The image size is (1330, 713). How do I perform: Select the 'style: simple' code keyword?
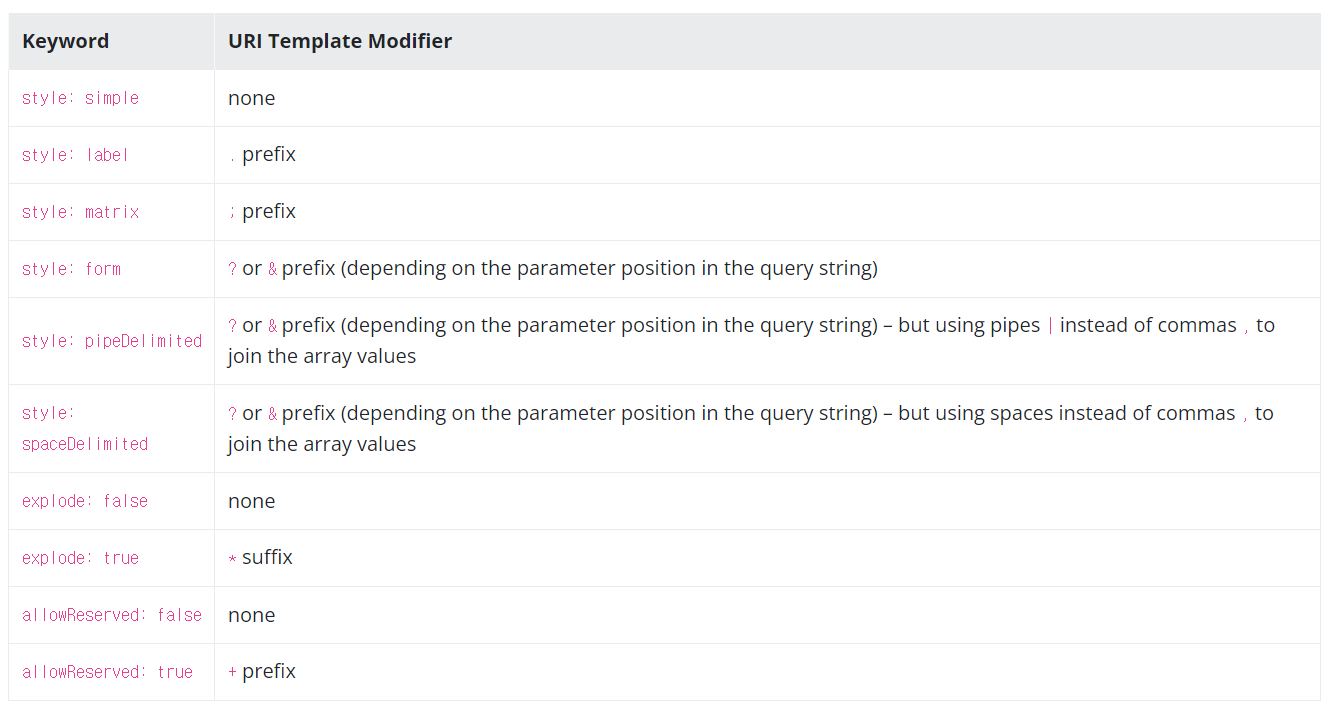coord(80,98)
